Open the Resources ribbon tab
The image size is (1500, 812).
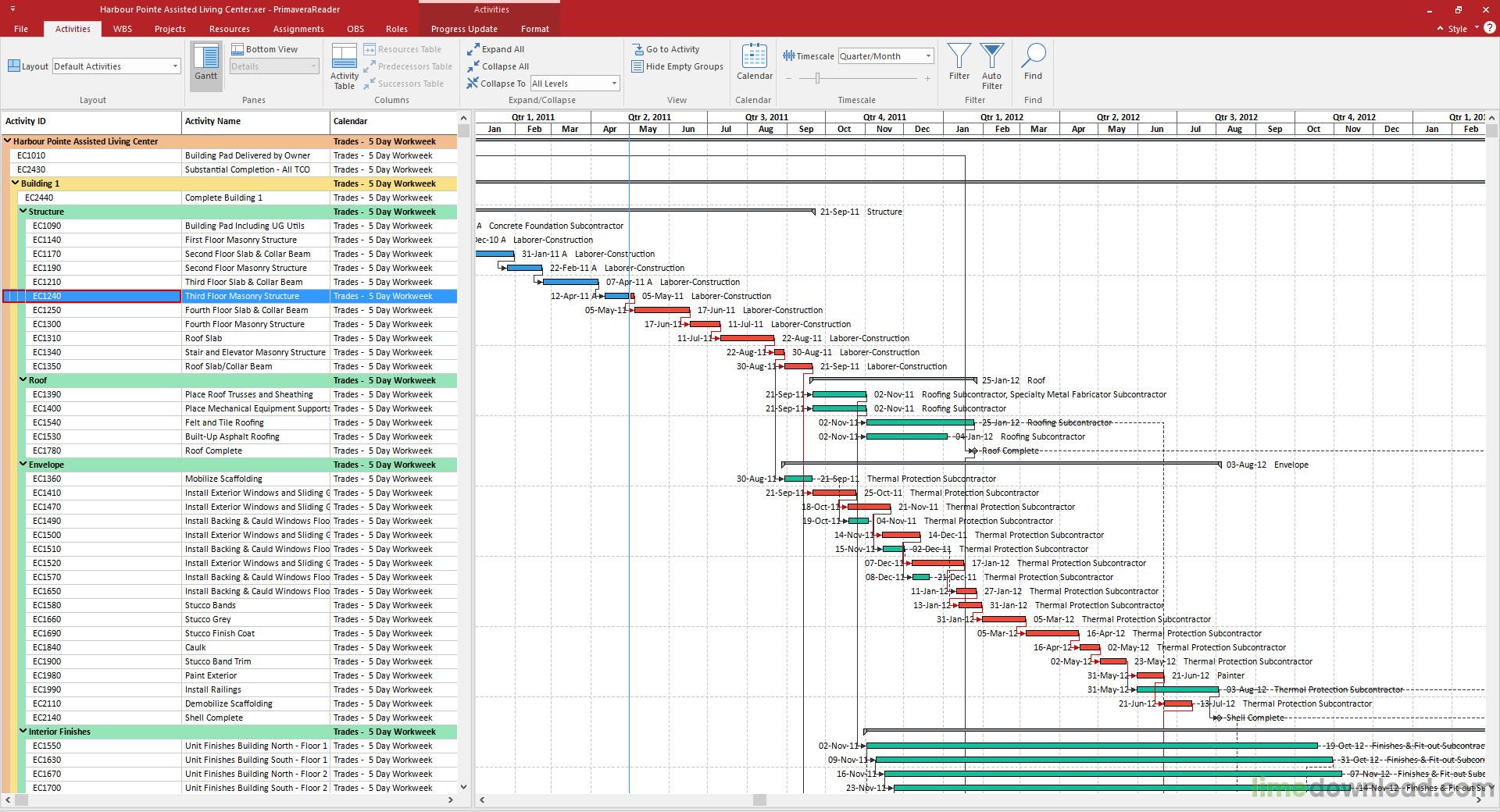point(230,29)
